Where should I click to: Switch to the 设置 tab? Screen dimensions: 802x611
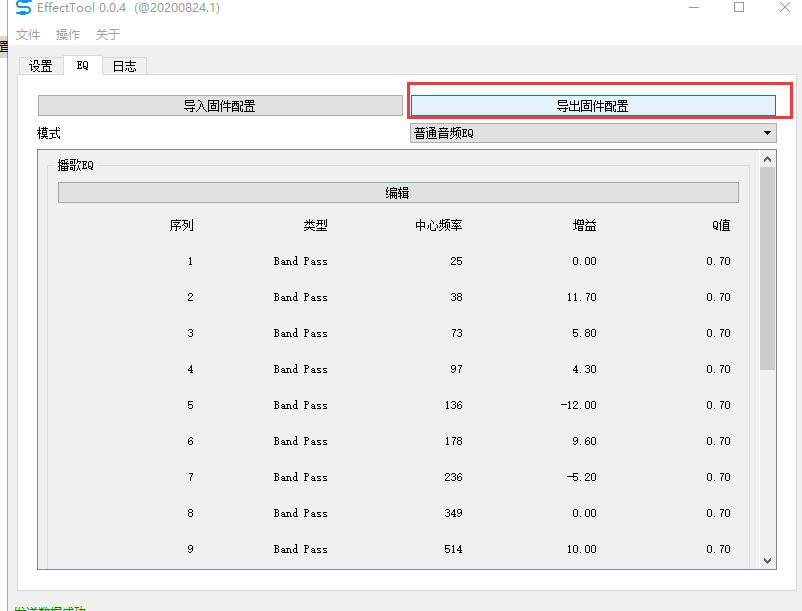pyautogui.click(x=41, y=66)
